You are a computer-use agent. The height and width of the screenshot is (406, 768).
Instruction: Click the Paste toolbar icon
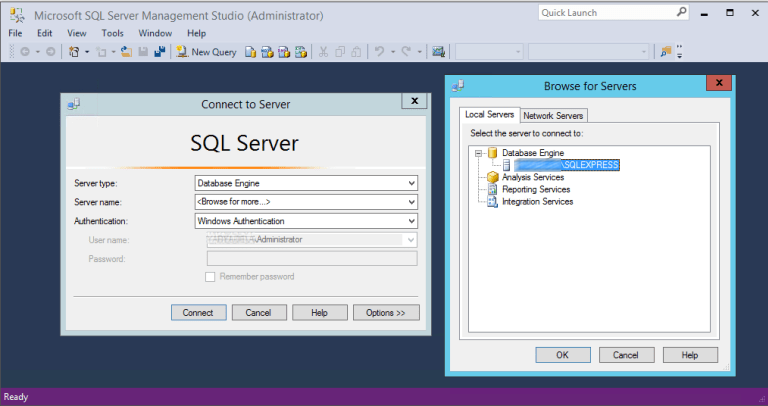[x=357, y=51]
